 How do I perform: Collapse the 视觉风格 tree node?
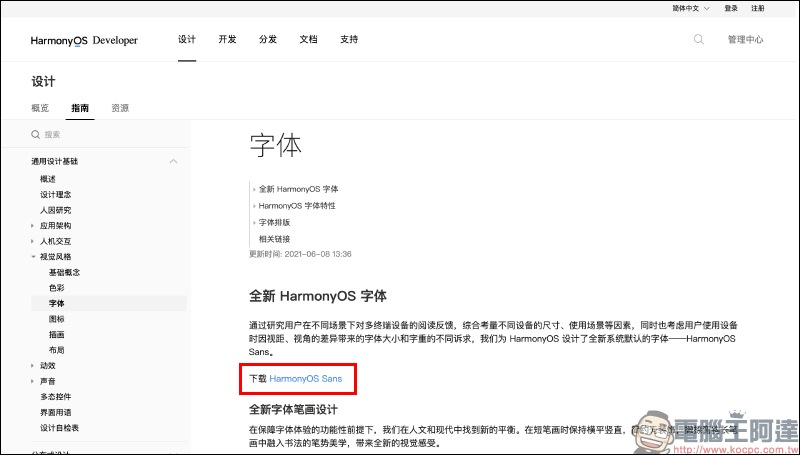coord(33,257)
